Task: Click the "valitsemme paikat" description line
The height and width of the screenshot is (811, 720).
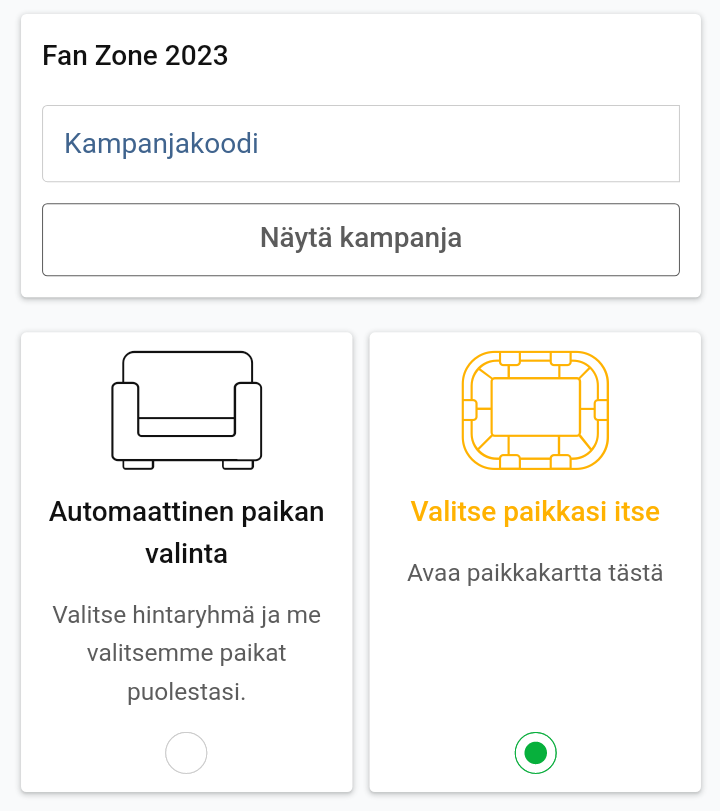Action: tap(186, 653)
